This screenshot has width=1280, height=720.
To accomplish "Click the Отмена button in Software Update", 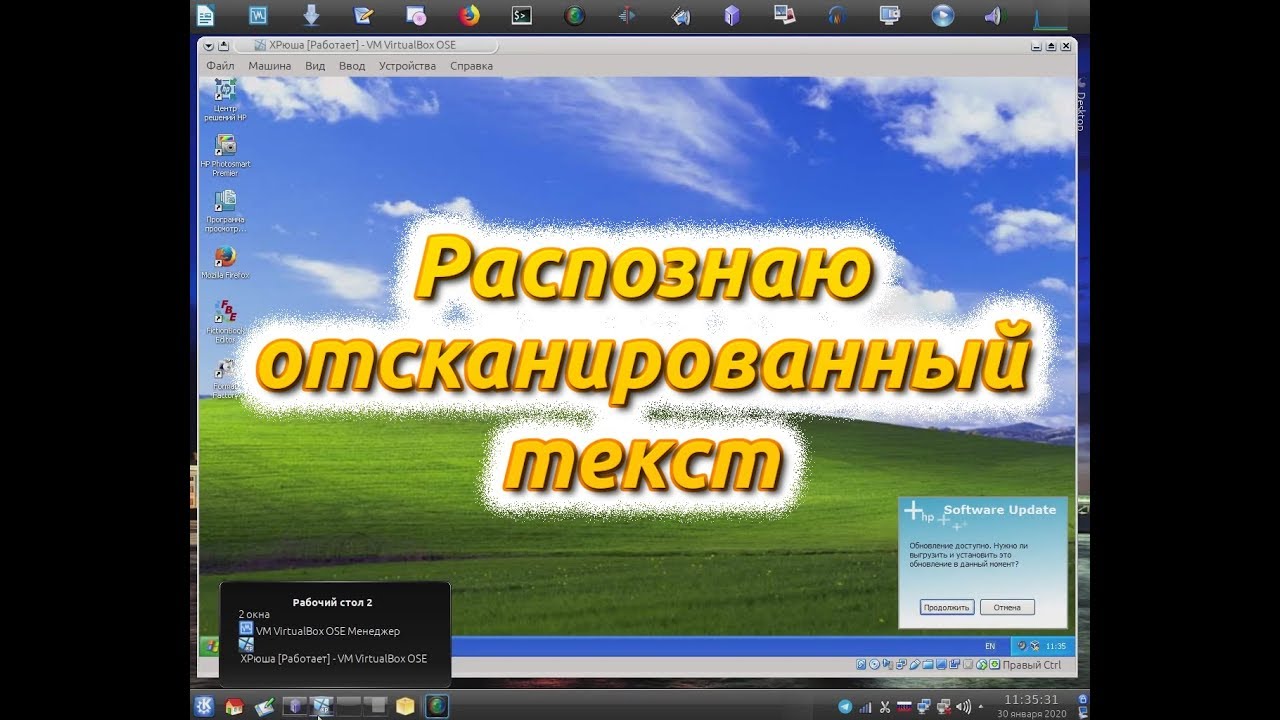I will (x=1007, y=607).
